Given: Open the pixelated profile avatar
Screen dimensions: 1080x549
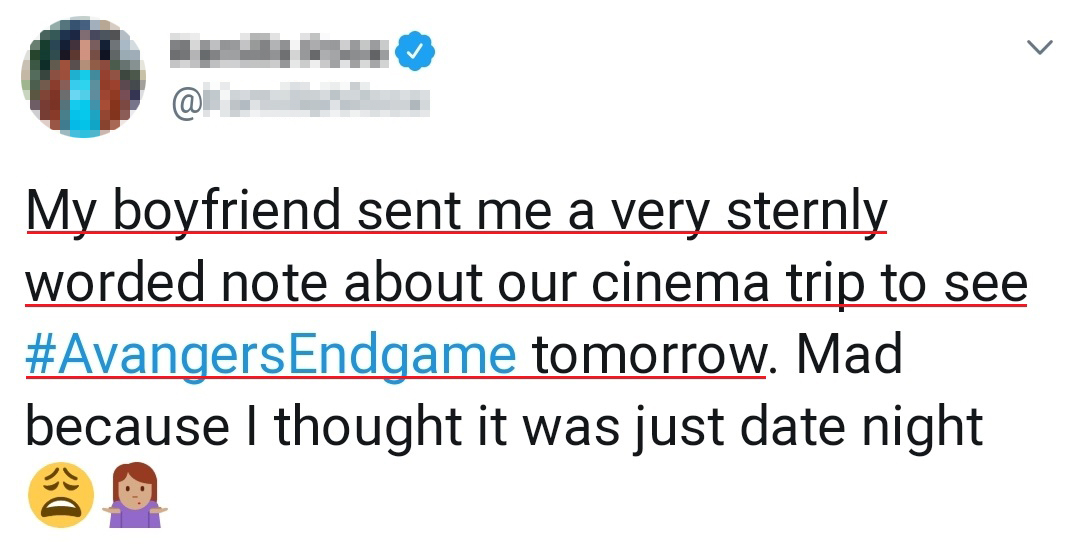Looking at the screenshot, I should coord(84,77).
